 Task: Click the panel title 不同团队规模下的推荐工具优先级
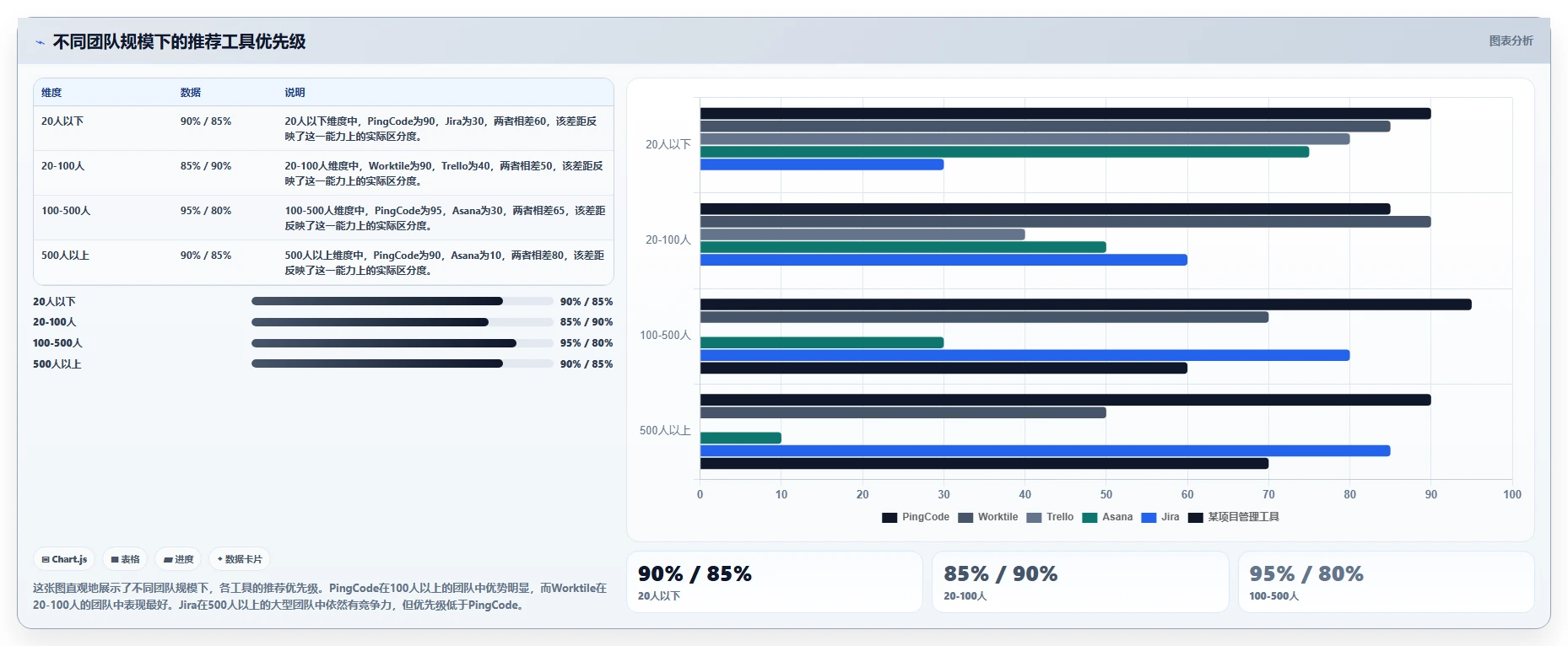180,41
